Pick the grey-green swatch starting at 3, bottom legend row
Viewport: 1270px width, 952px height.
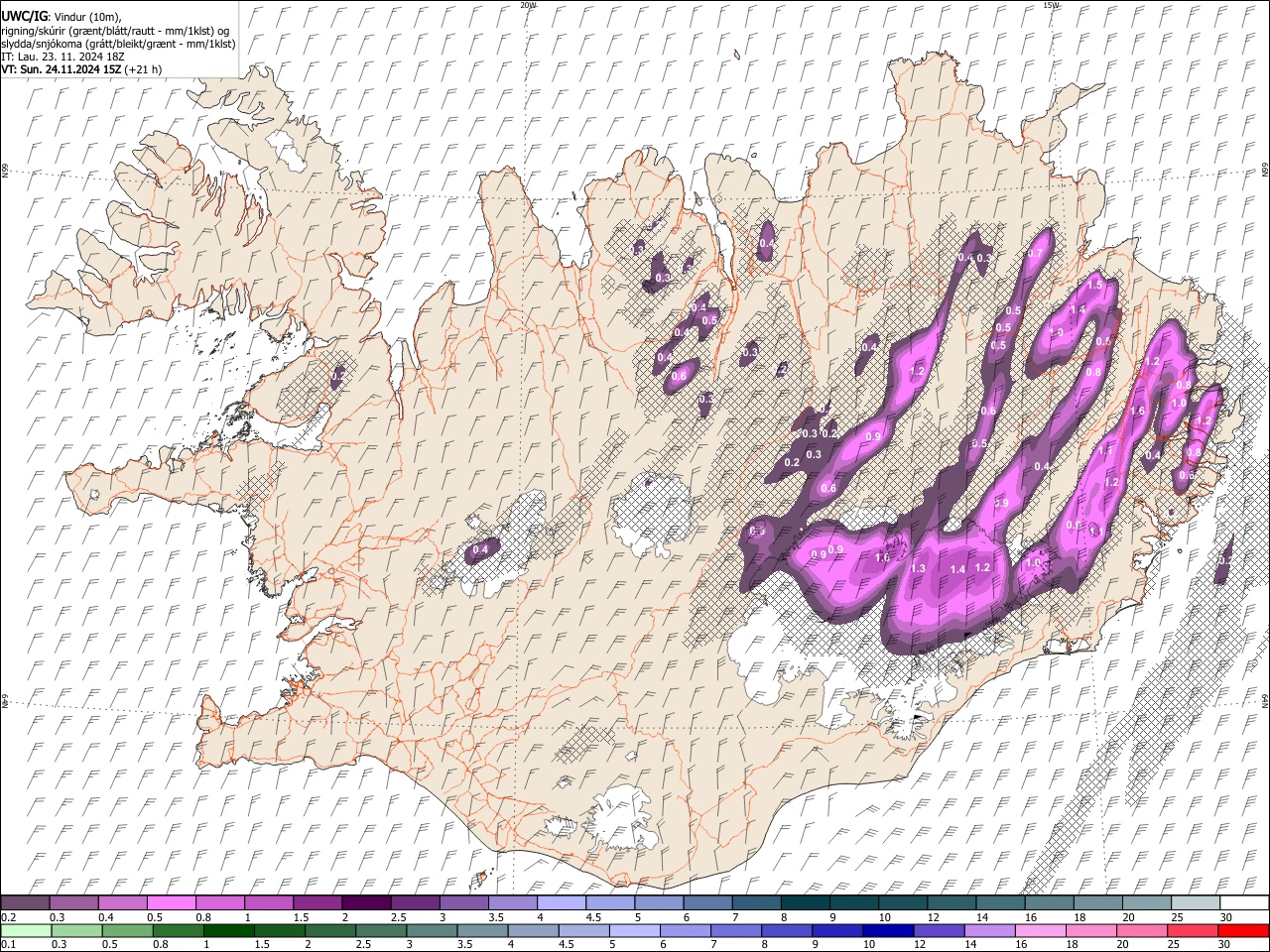[x=433, y=930]
